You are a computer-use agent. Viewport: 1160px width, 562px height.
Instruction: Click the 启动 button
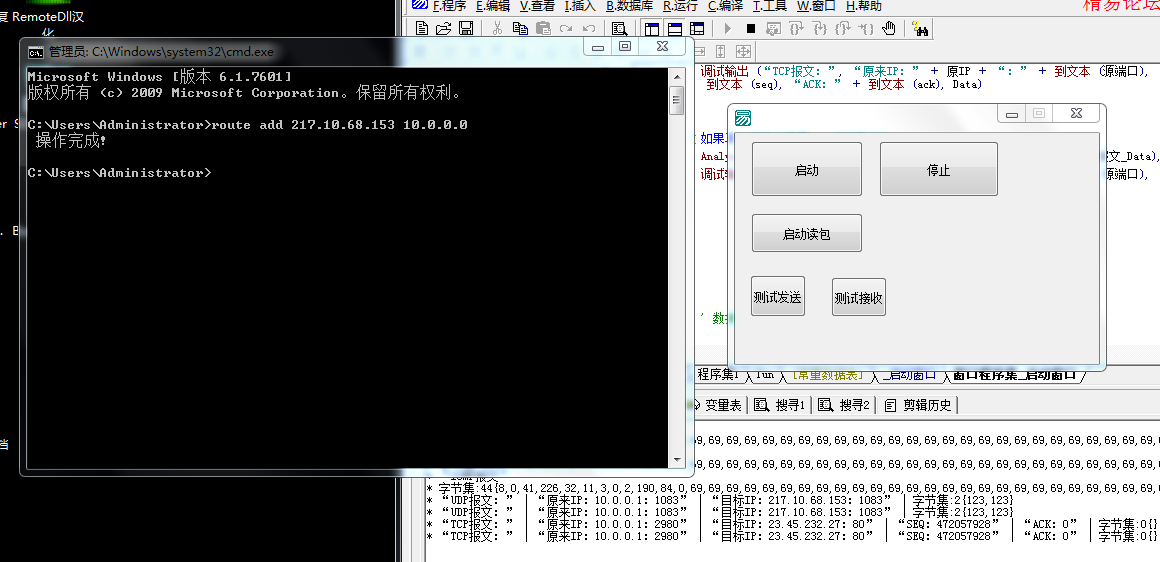pyautogui.click(x=806, y=169)
